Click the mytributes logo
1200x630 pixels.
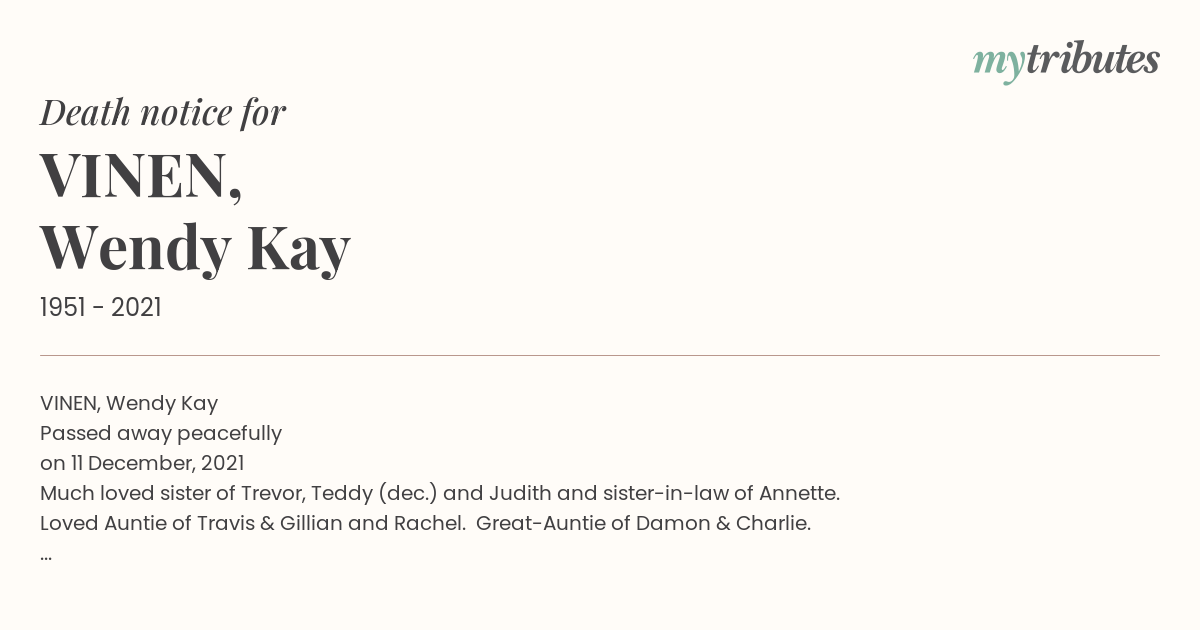(1066, 61)
